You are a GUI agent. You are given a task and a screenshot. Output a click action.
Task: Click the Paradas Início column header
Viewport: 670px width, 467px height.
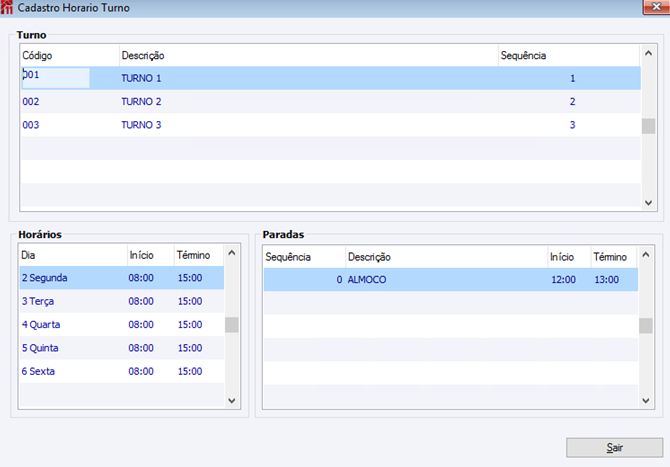569,257
